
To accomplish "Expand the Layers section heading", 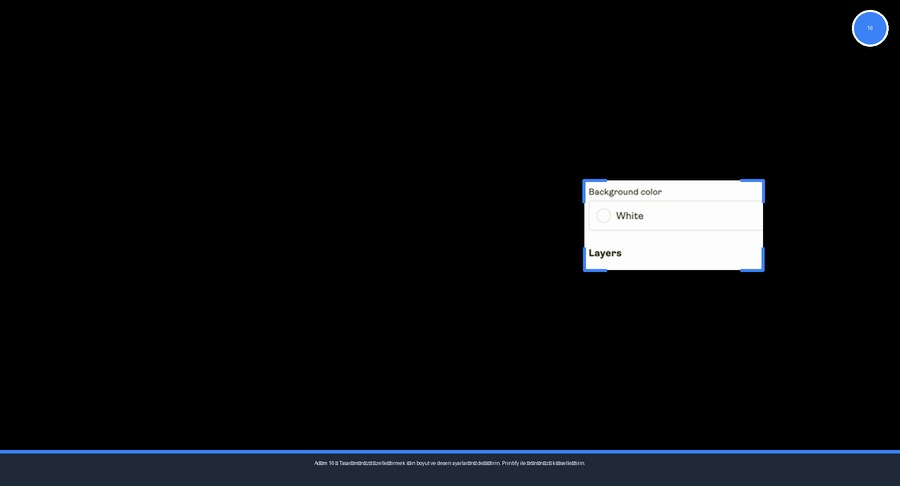I will click(x=605, y=253).
